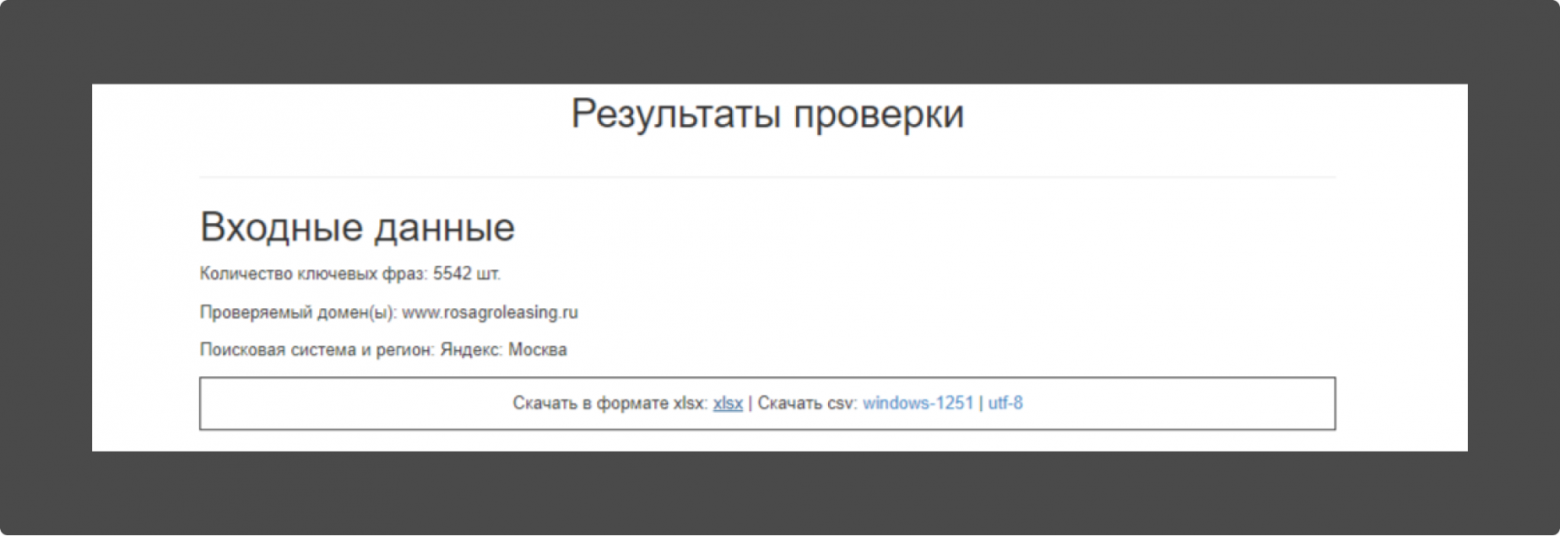
Task: Download csv in utf-8 encoding
Action: 1005,404
